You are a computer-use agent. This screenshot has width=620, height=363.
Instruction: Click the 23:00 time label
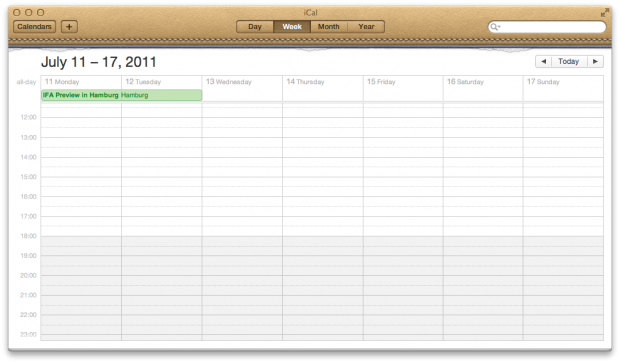tap(28, 335)
